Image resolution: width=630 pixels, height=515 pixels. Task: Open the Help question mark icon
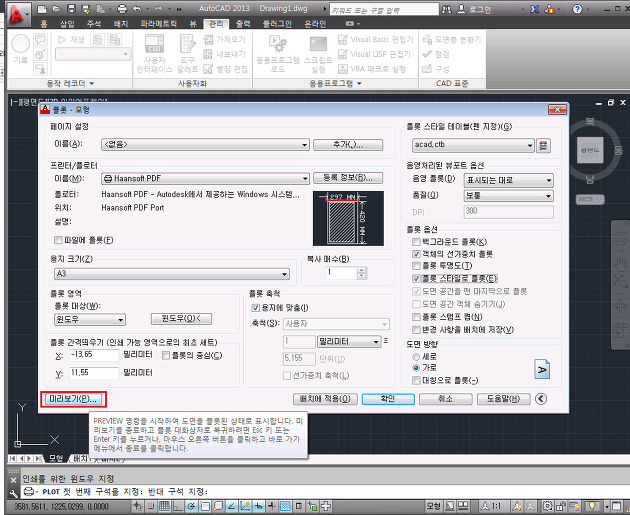coord(577,9)
